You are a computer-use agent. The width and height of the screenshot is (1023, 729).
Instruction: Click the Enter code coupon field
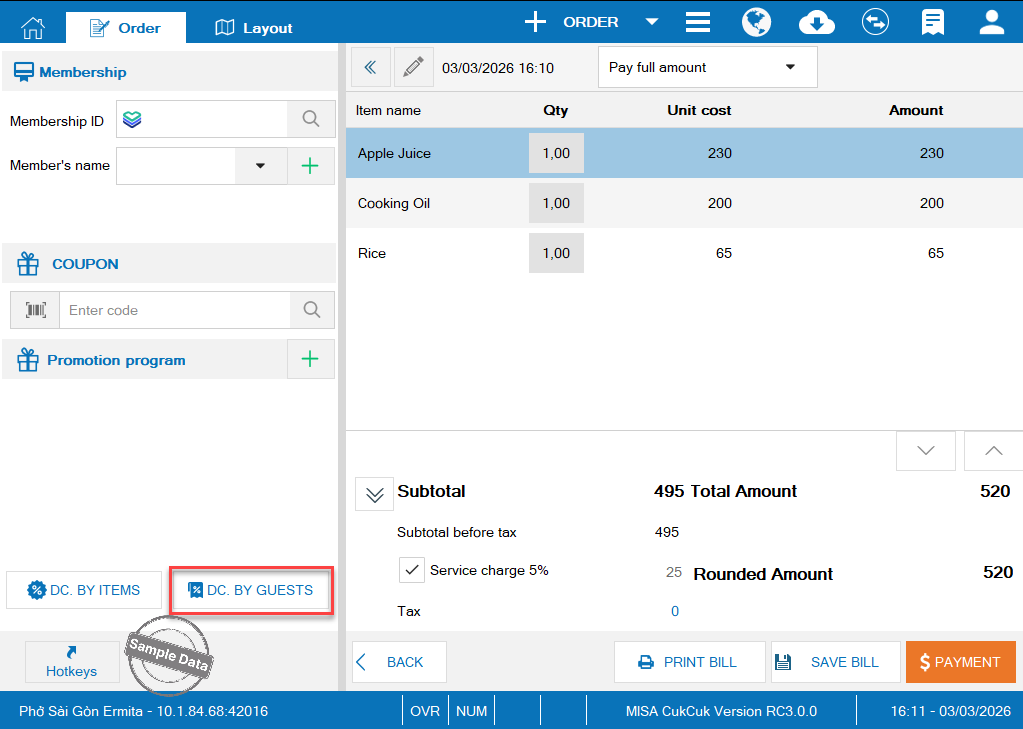pos(174,310)
